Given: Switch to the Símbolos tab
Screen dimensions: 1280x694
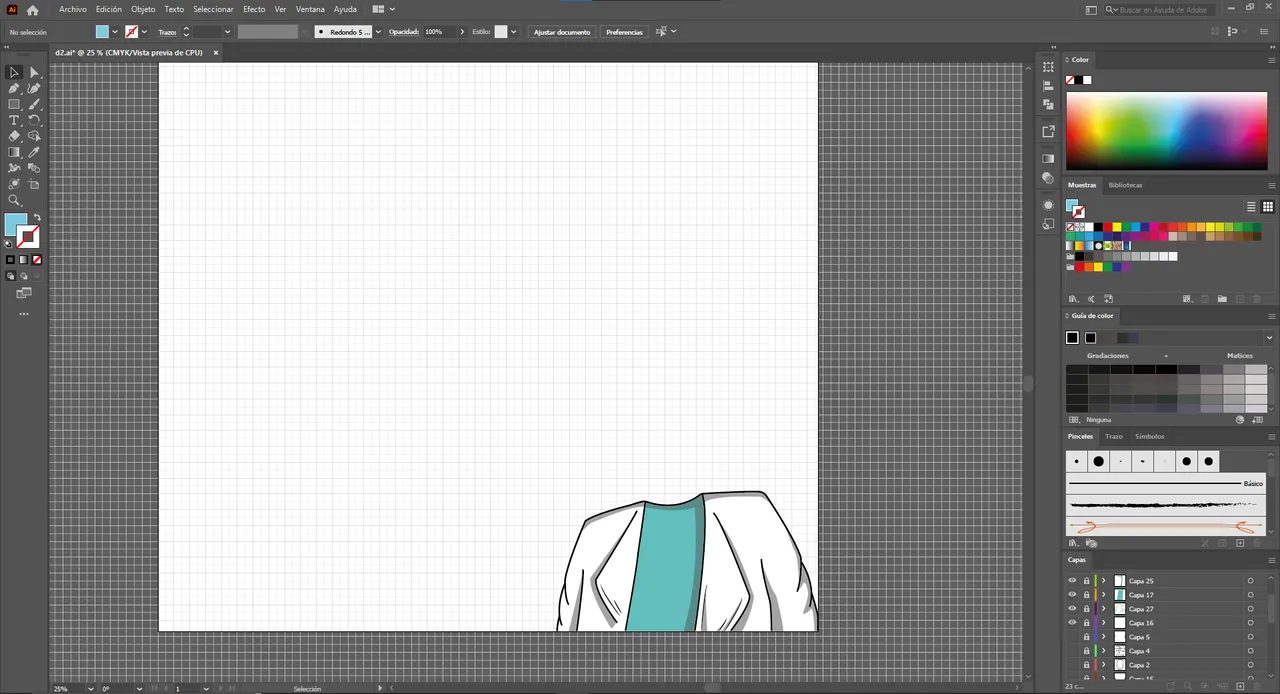Looking at the screenshot, I should [1149, 436].
